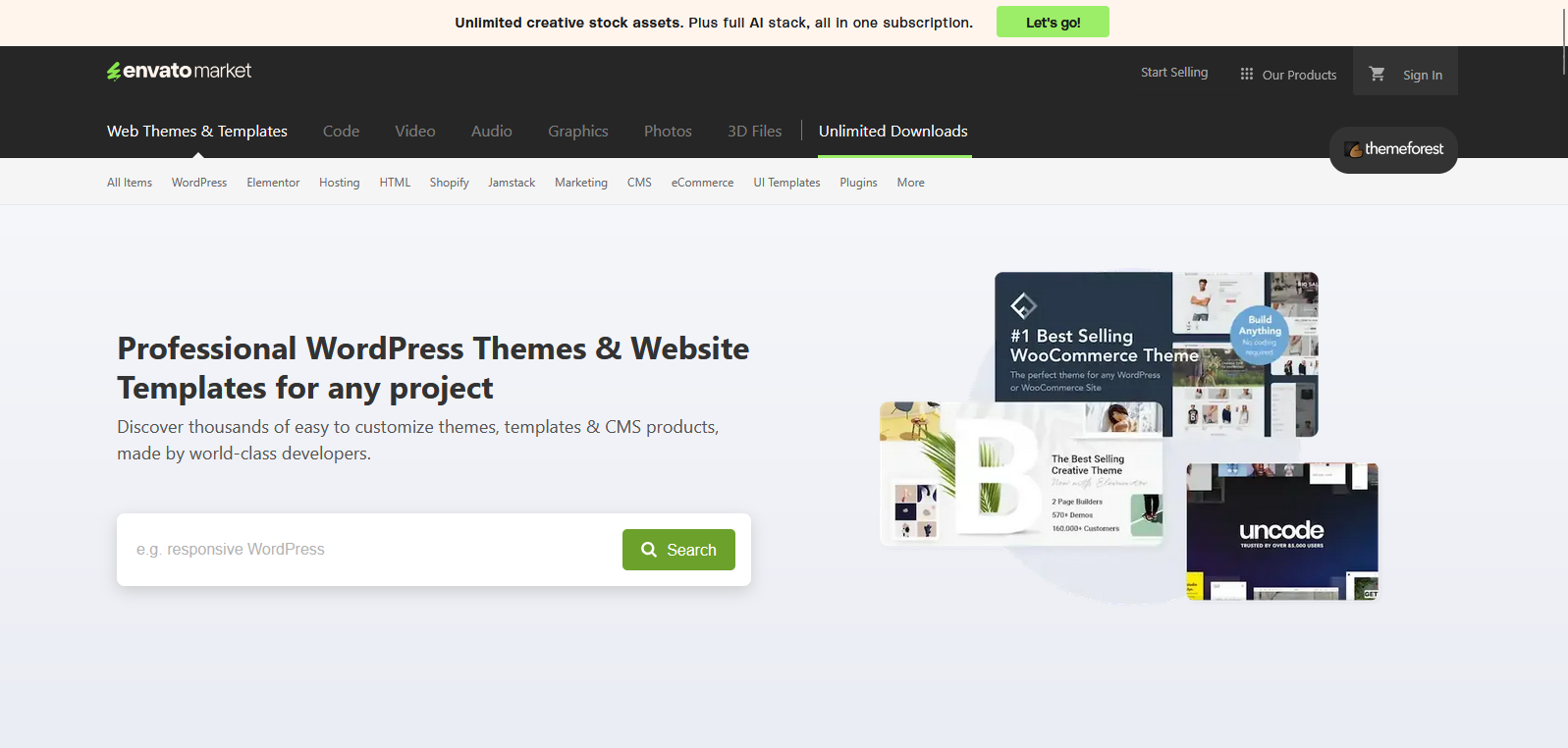Open the uncode theme thumbnail
The height and width of the screenshot is (748, 1568).
click(x=1282, y=531)
